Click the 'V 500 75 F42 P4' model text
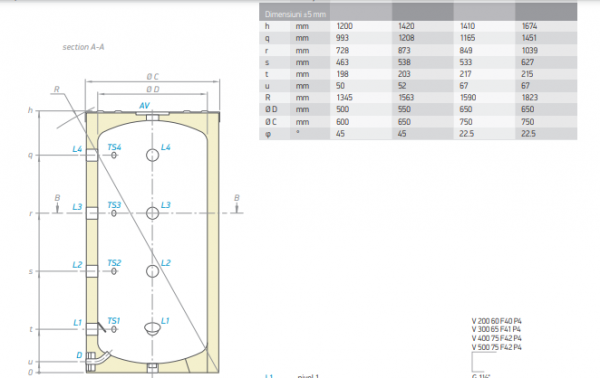 tap(496, 347)
